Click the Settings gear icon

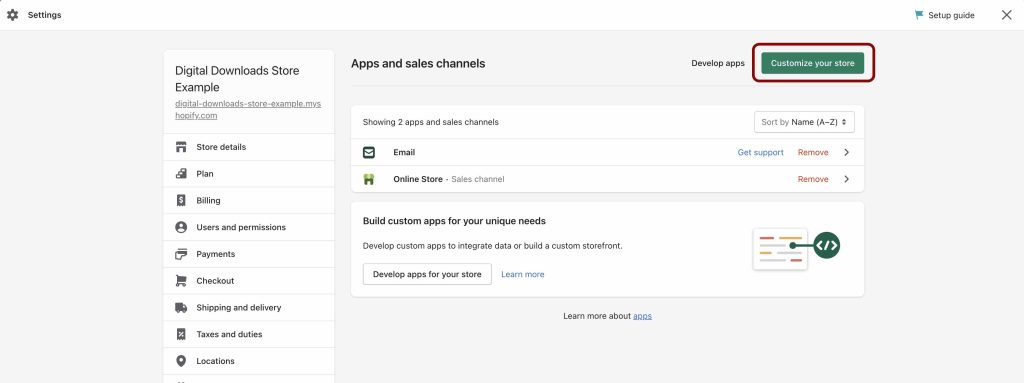[x=12, y=15]
